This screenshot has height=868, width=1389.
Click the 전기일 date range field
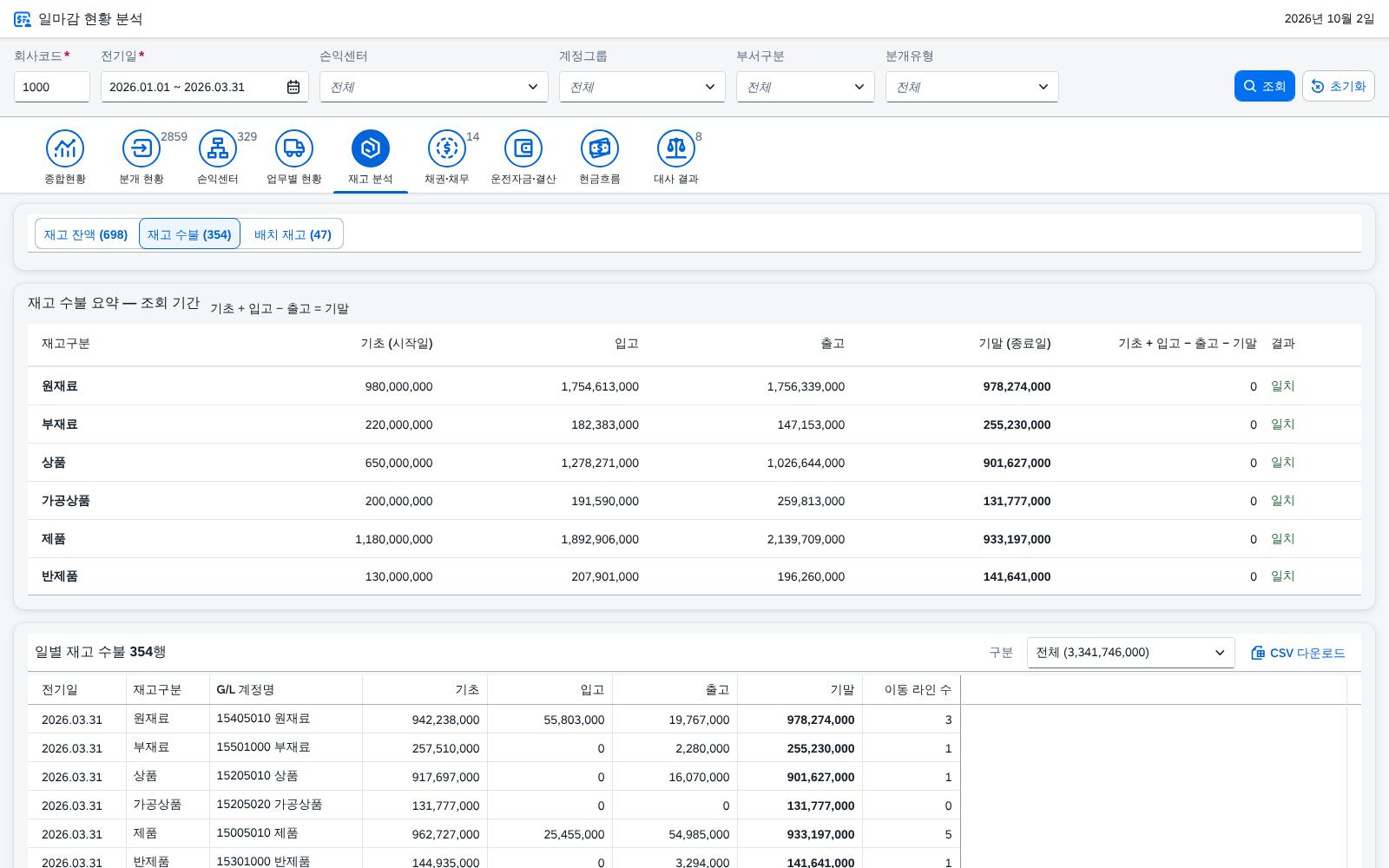coord(205,87)
